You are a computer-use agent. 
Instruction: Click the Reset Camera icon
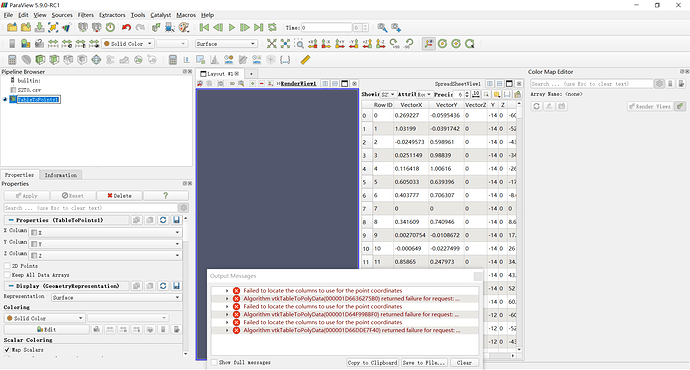(272, 44)
